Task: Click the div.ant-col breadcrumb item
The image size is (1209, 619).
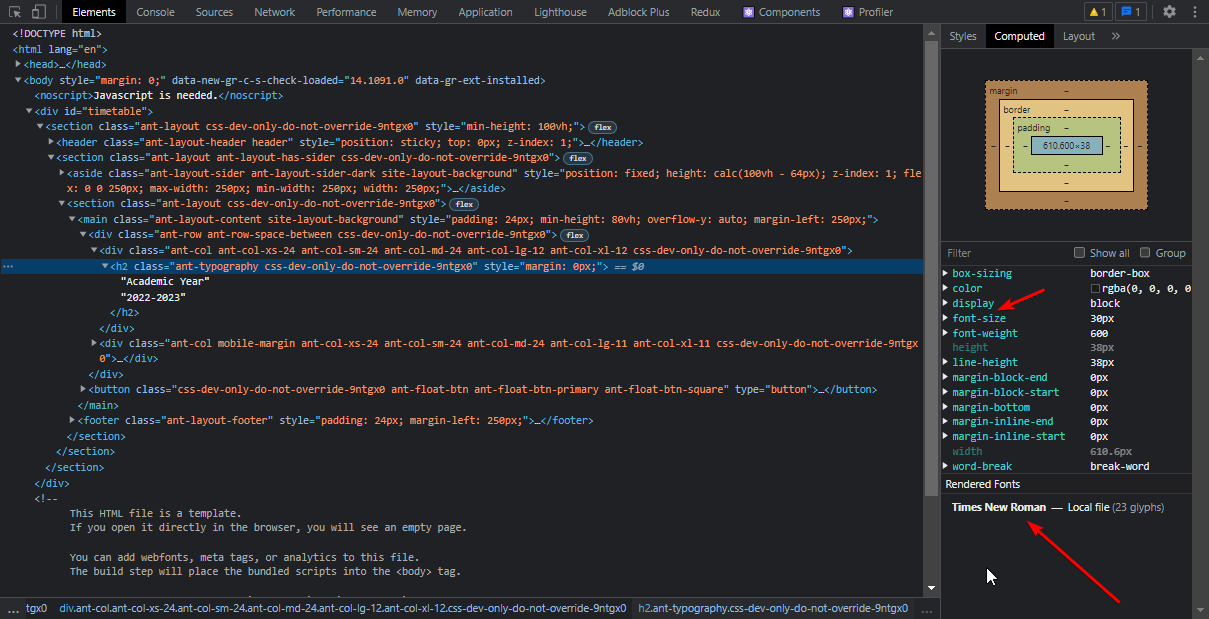Action: [x=342, y=608]
